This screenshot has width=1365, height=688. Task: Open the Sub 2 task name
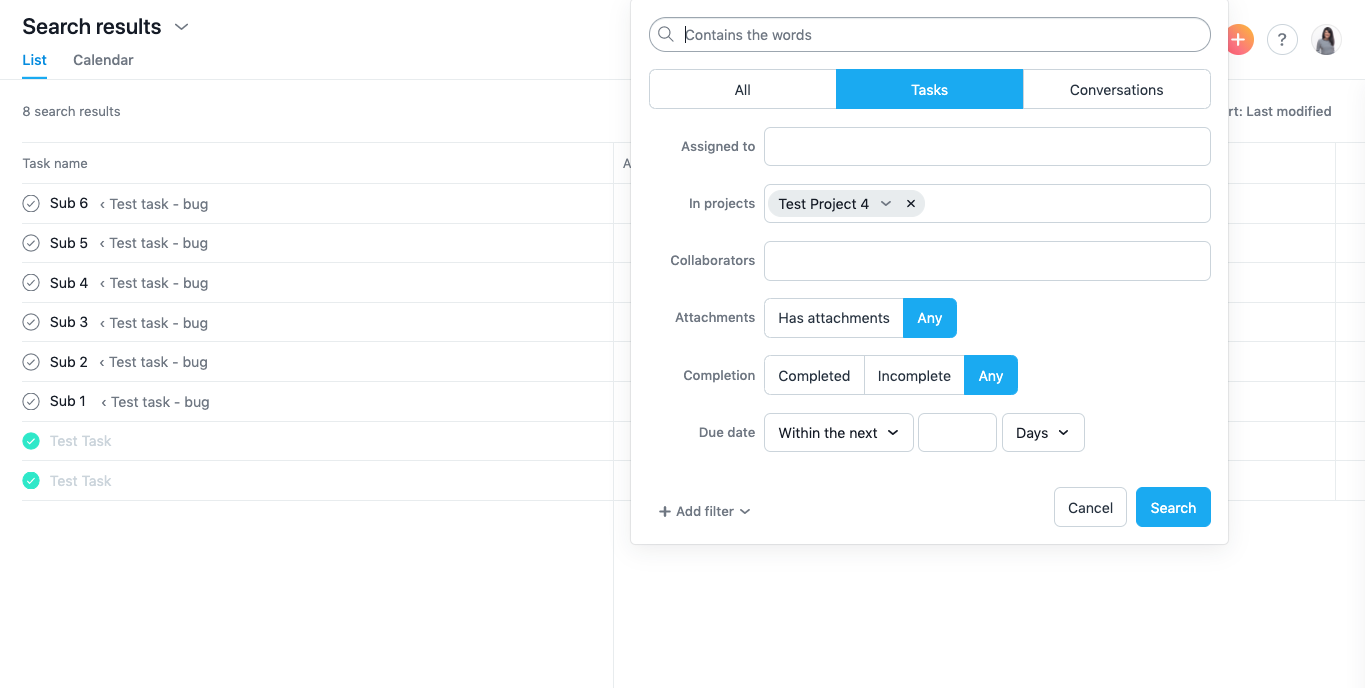point(69,362)
